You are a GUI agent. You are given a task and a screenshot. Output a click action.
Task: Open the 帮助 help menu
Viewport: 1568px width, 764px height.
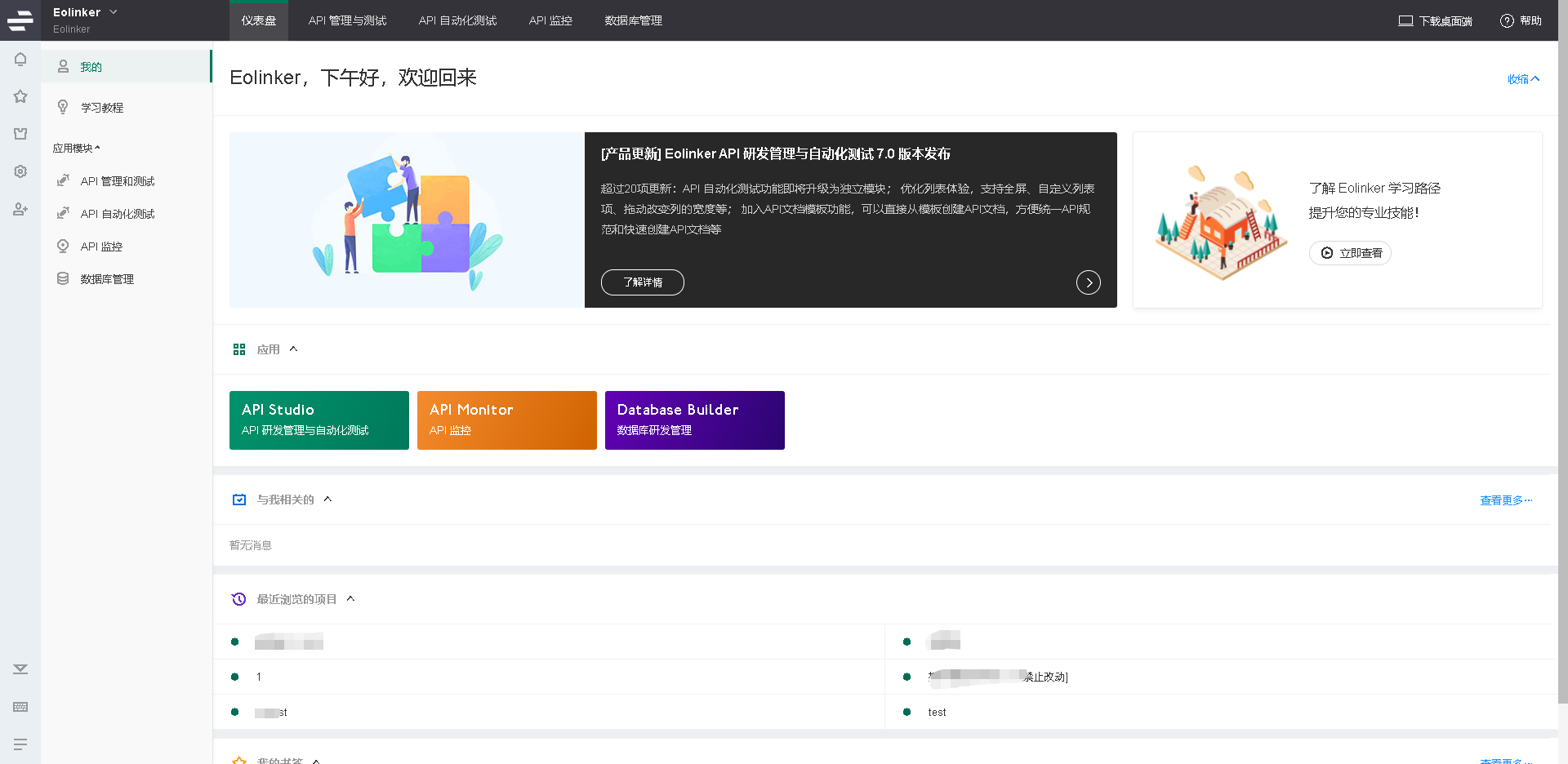tap(1521, 21)
